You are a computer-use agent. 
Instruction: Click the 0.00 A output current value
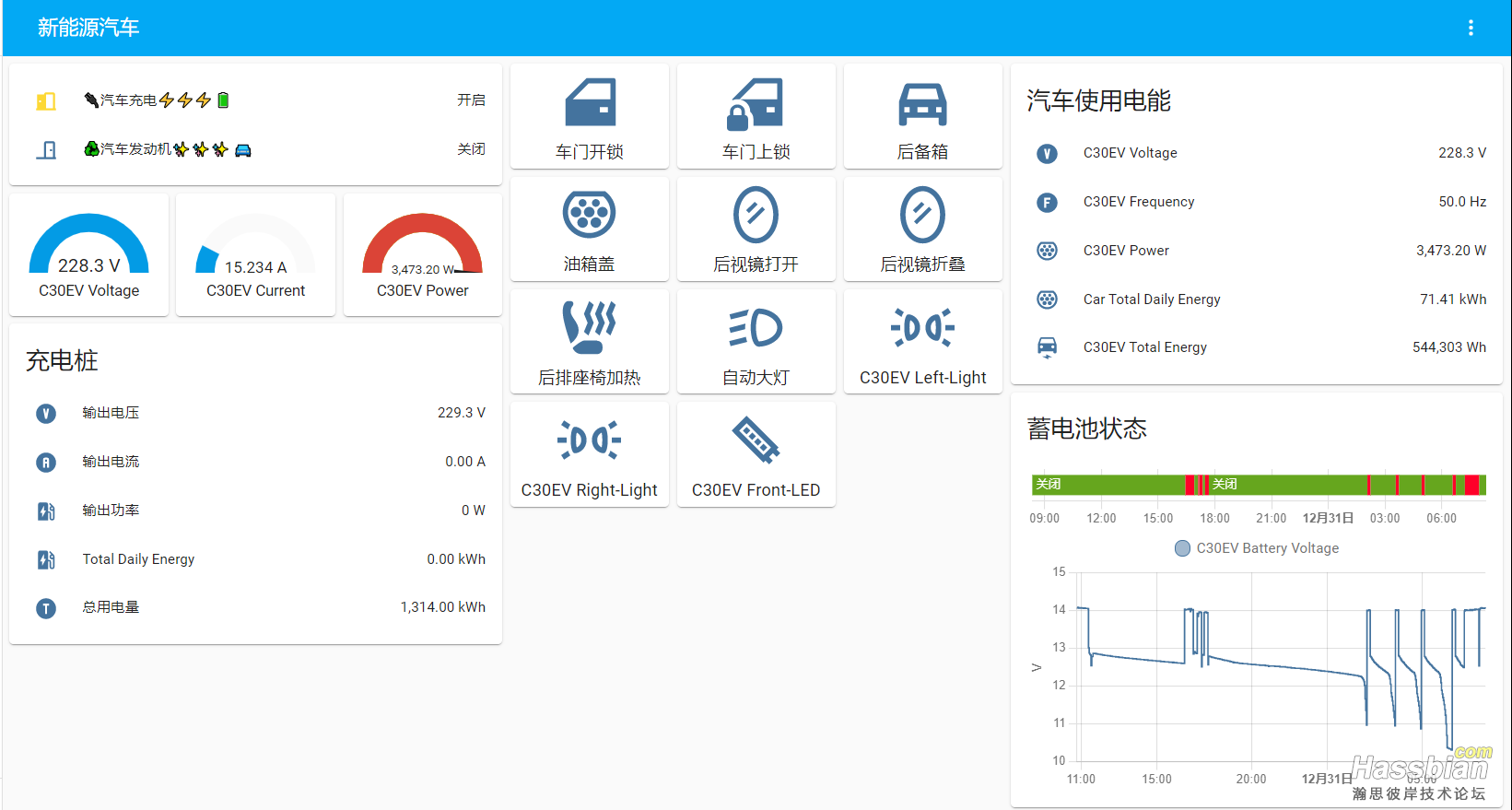tap(465, 462)
